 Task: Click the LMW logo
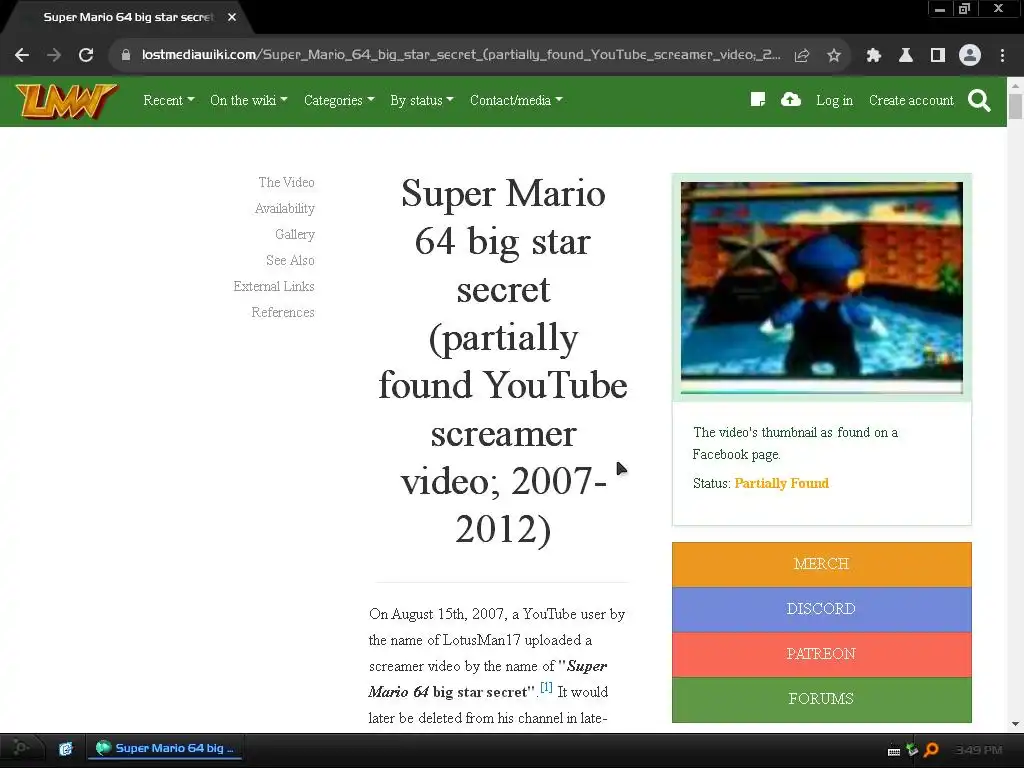[x=66, y=101]
